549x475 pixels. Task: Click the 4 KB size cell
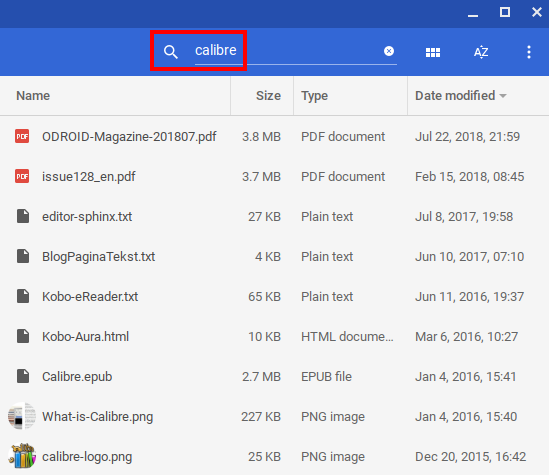tap(268, 257)
